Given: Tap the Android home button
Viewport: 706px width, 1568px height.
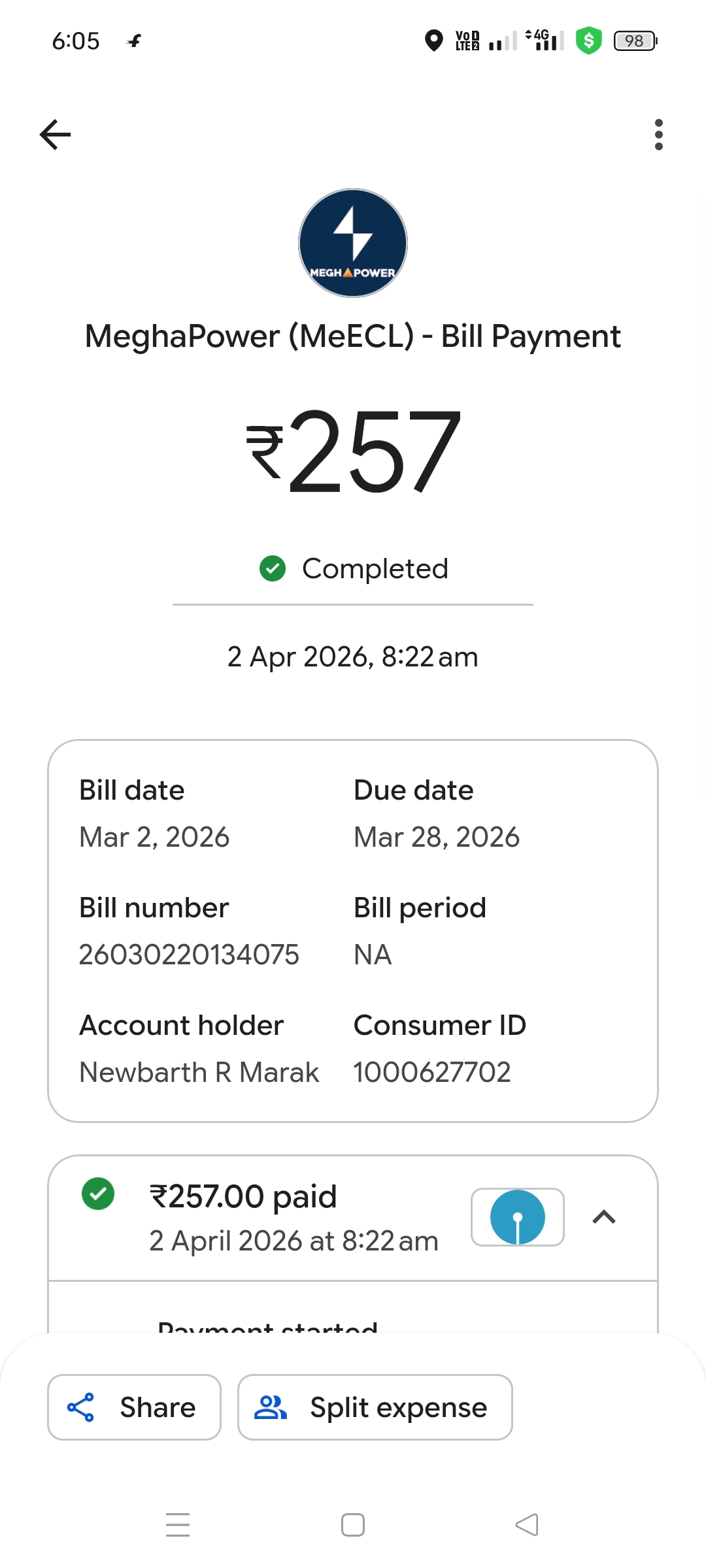Looking at the screenshot, I should tap(353, 1525).
